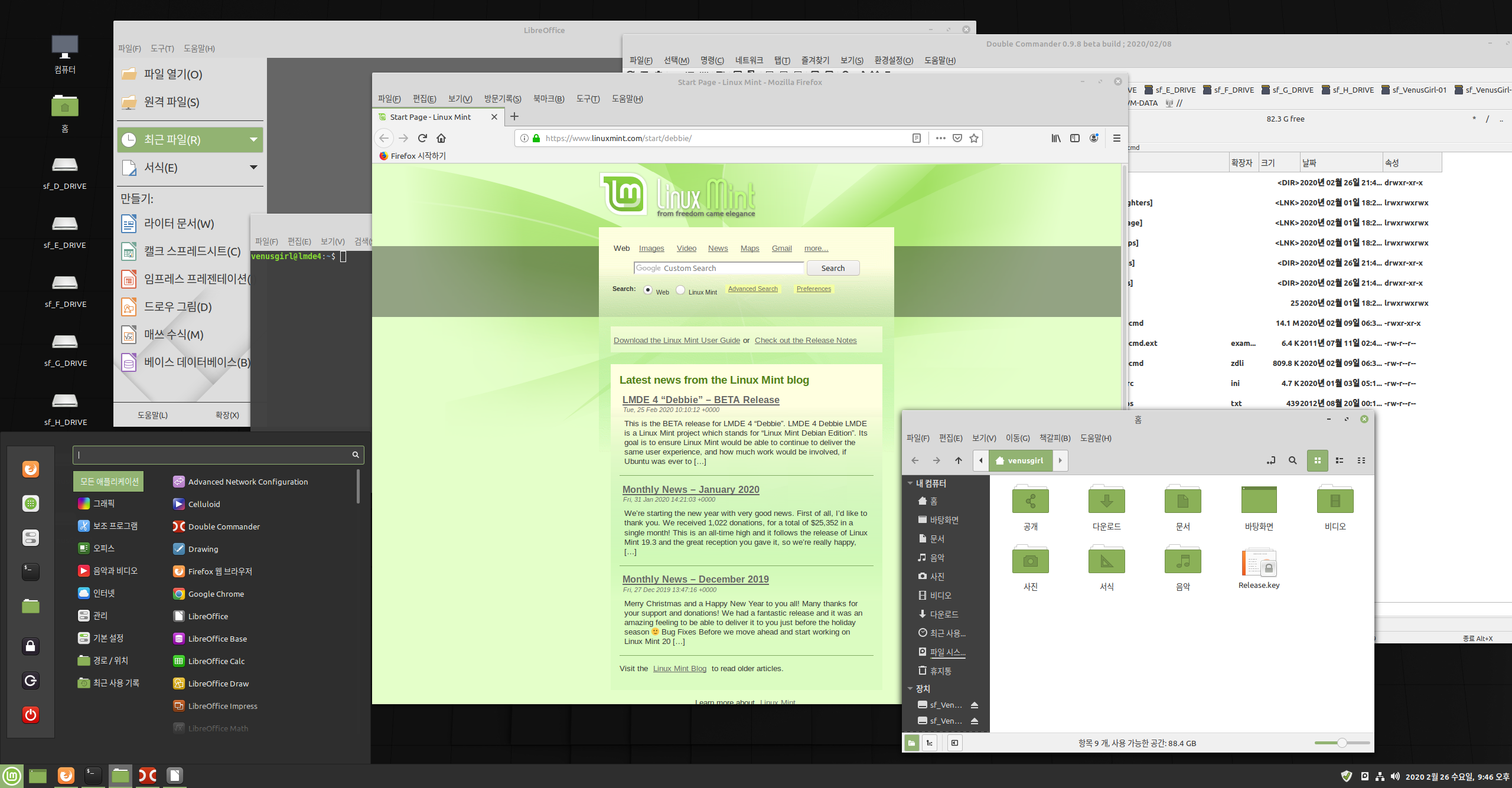Show tree view in file manager status bar
Image resolution: width=1512 pixels, height=788 pixels.
[930, 743]
